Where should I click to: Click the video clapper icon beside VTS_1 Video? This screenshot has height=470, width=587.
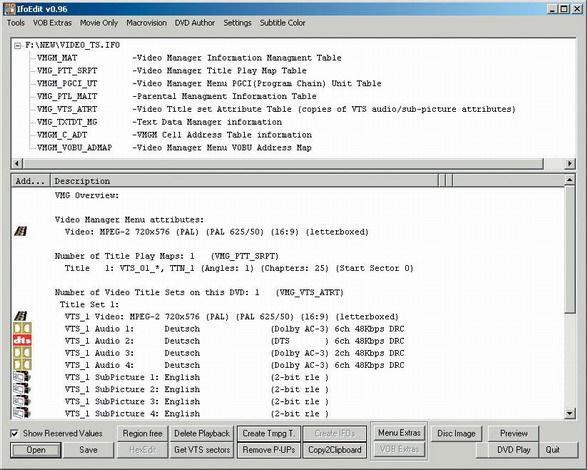pos(21,316)
